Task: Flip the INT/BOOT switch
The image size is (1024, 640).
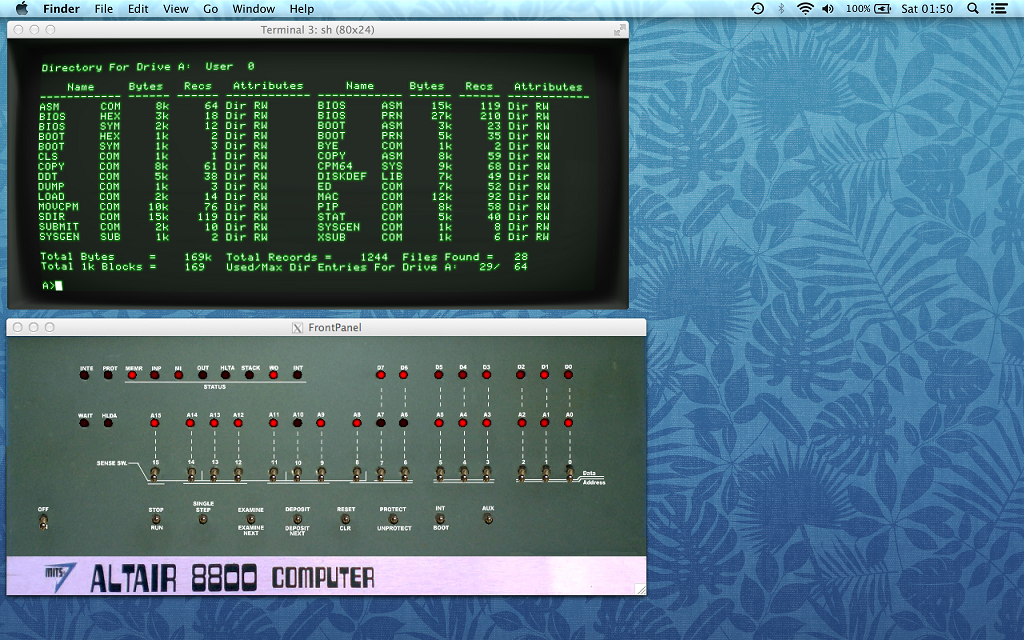Action: point(440,519)
